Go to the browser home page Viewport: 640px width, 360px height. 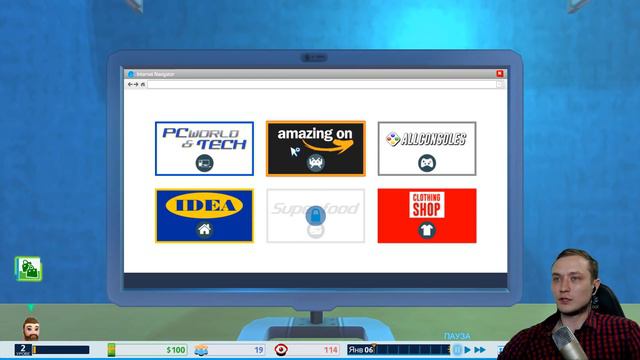point(142,84)
